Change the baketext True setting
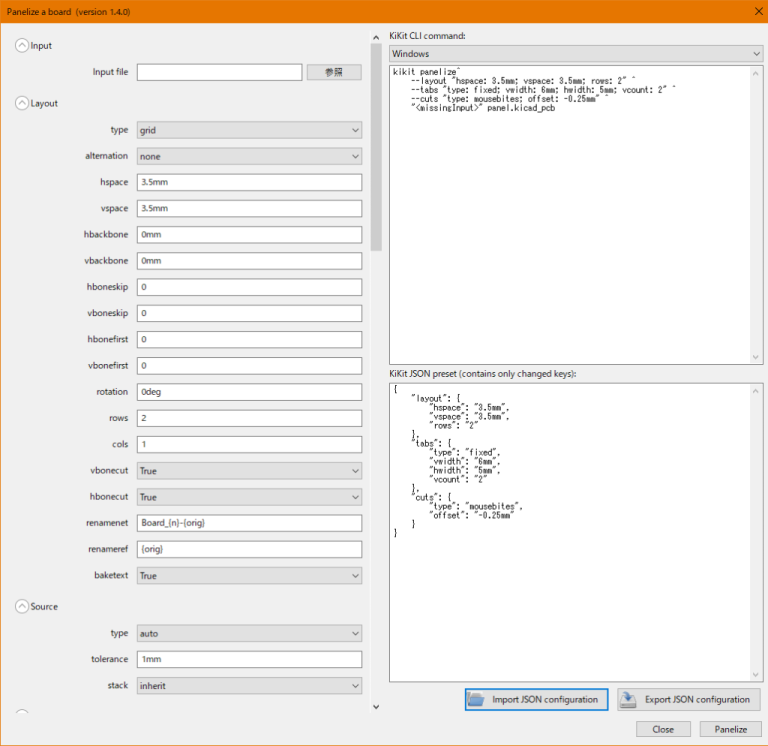Image resolution: width=768 pixels, height=746 pixels. tap(249, 576)
